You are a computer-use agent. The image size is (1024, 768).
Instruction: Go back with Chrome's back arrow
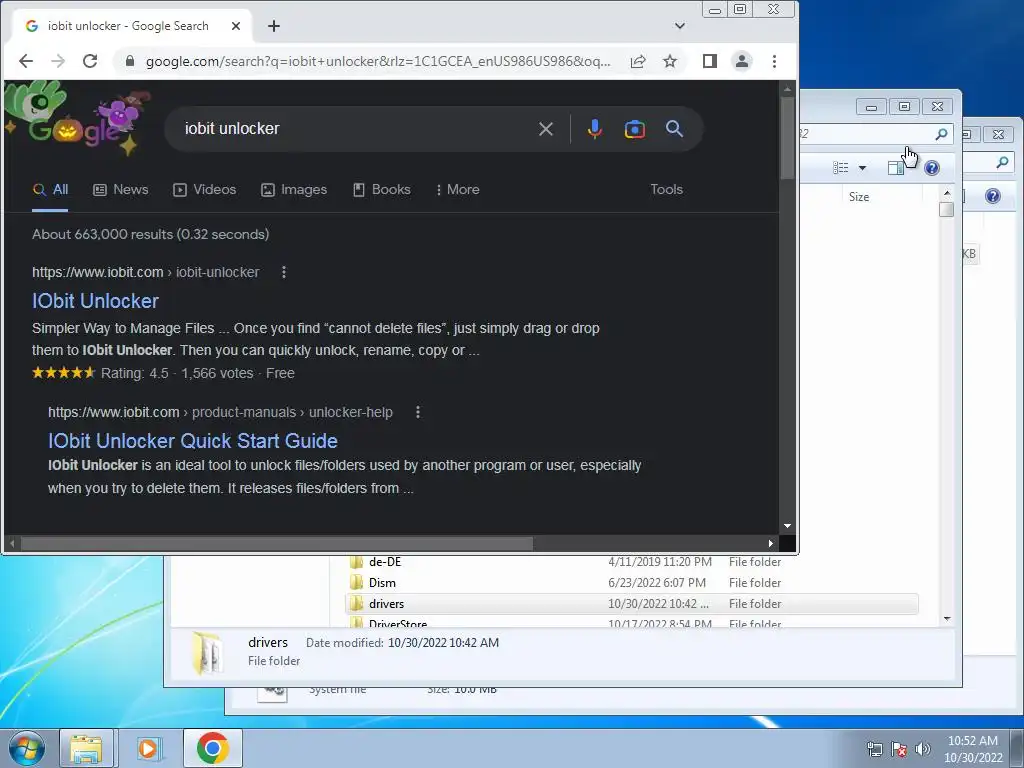click(x=26, y=61)
